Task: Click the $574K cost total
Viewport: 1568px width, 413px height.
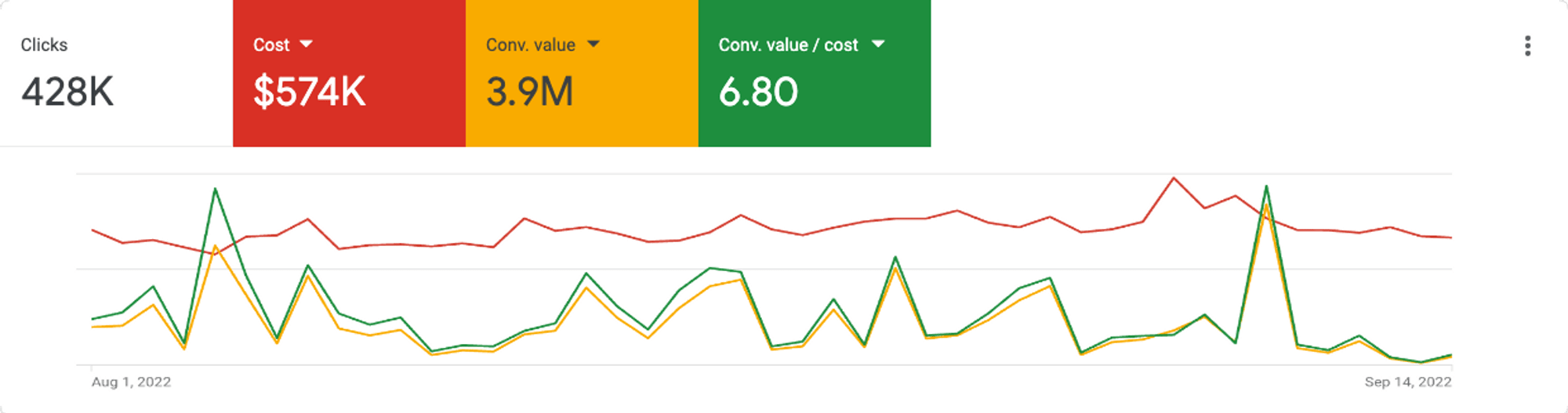Action: pyautogui.click(x=310, y=92)
